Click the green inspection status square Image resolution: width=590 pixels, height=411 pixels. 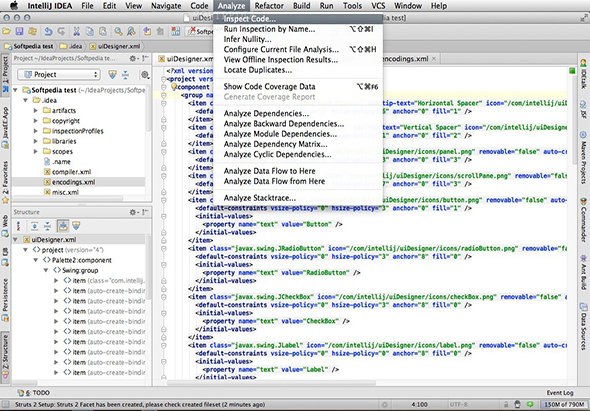(x=572, y=71)
